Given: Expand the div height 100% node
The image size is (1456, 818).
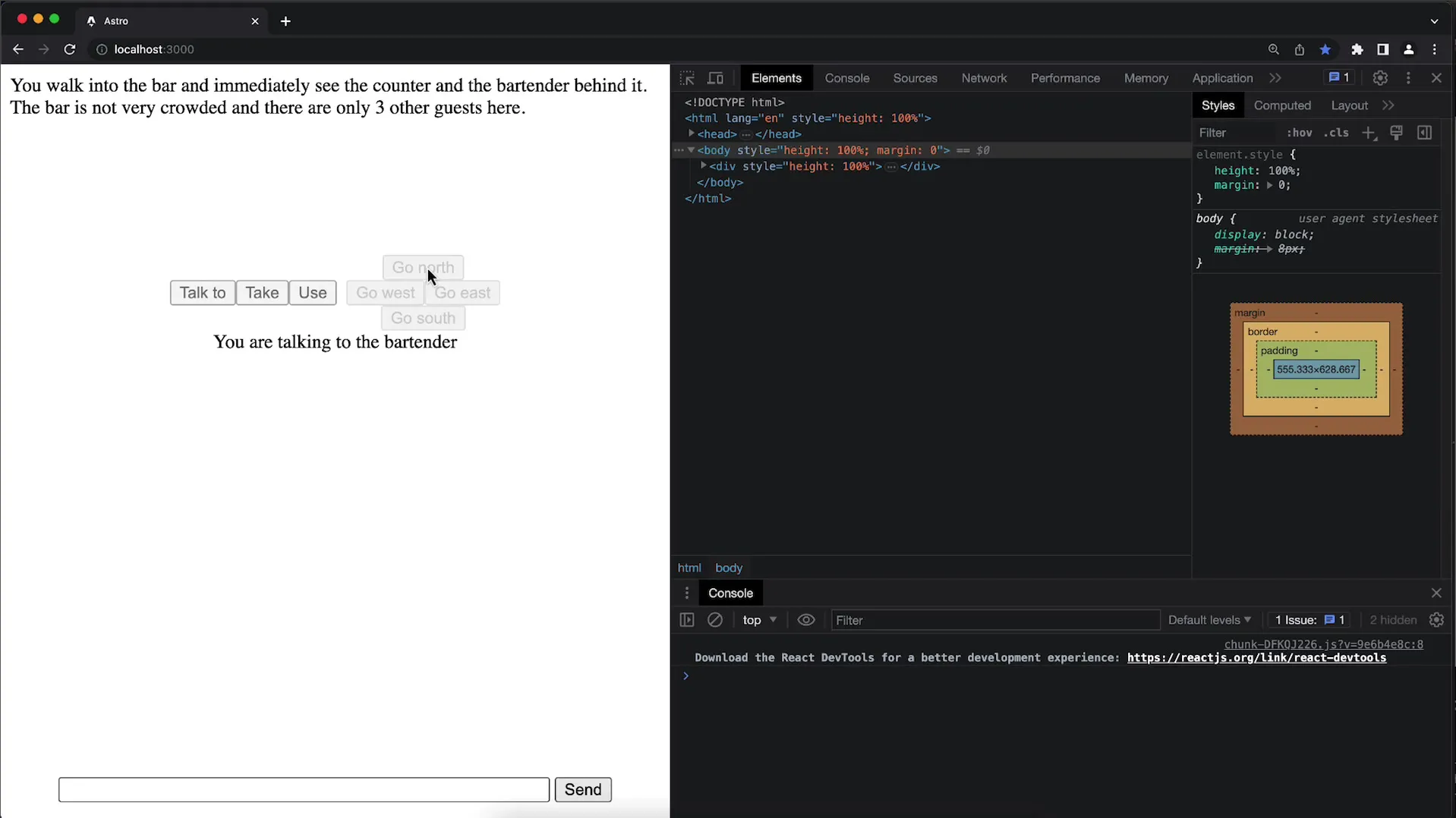Looking at the screenshot, I should 703,165.
